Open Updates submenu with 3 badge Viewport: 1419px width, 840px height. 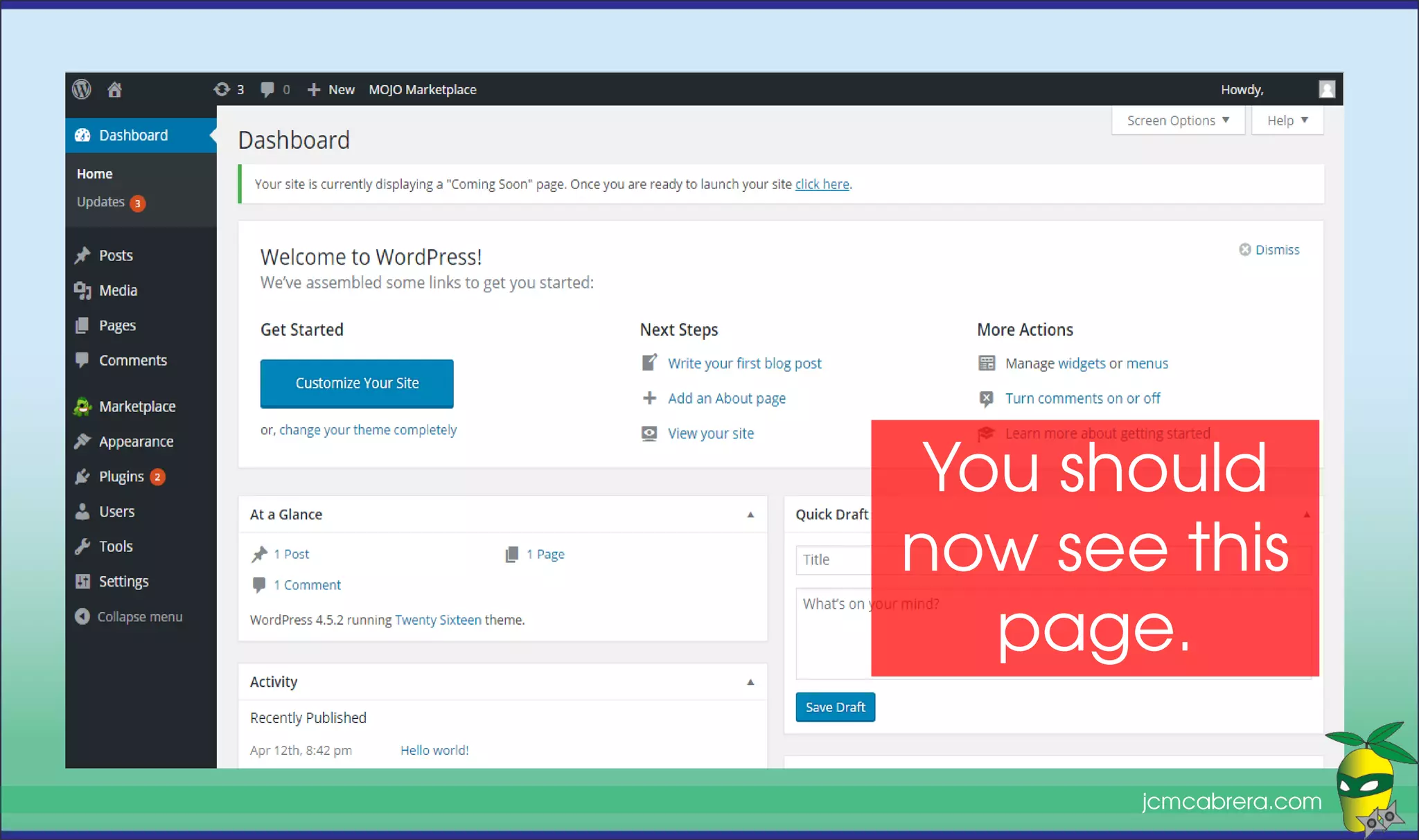[111, 202]
